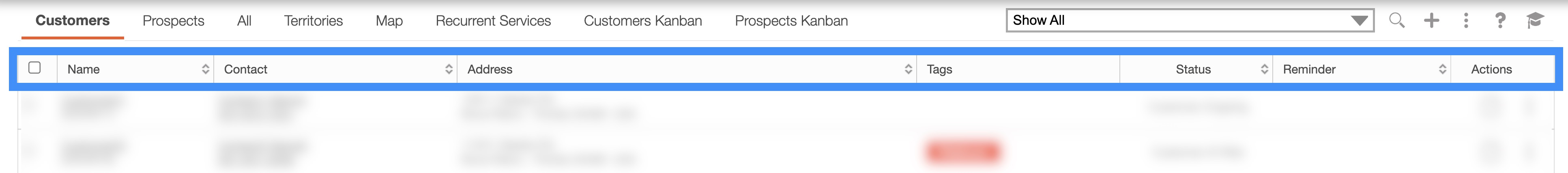Click the question mark help icon
The height and width of the screenshot is (173, 1568).
click(x=1500, y=21)
